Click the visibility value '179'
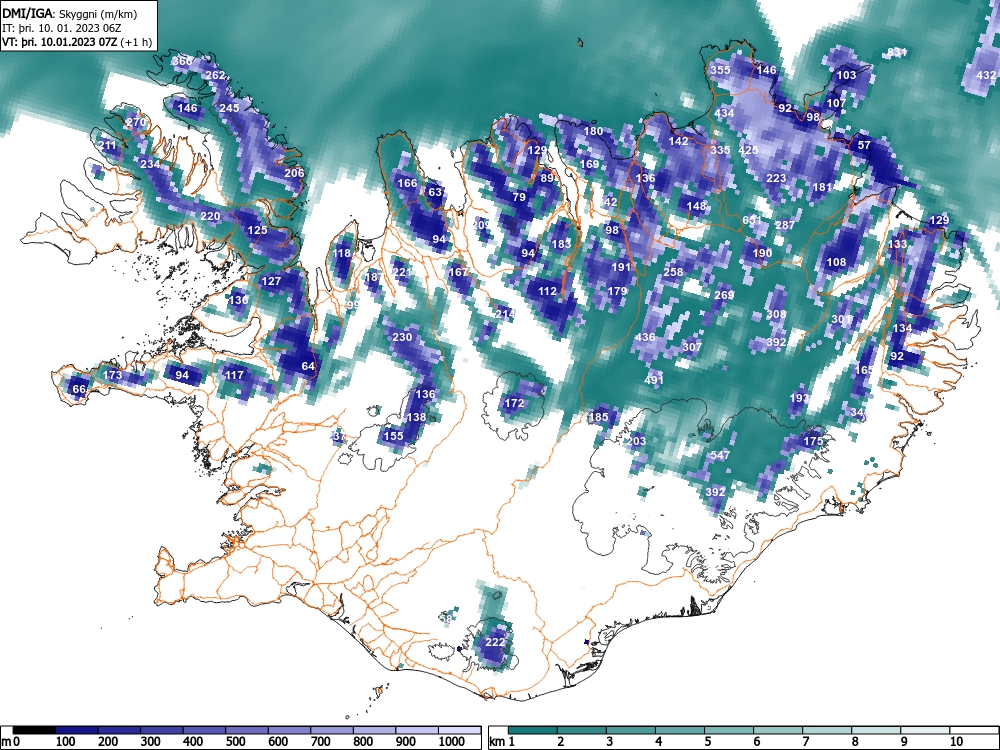Viewport: 1000px width, 750px height. coord(617,291)
